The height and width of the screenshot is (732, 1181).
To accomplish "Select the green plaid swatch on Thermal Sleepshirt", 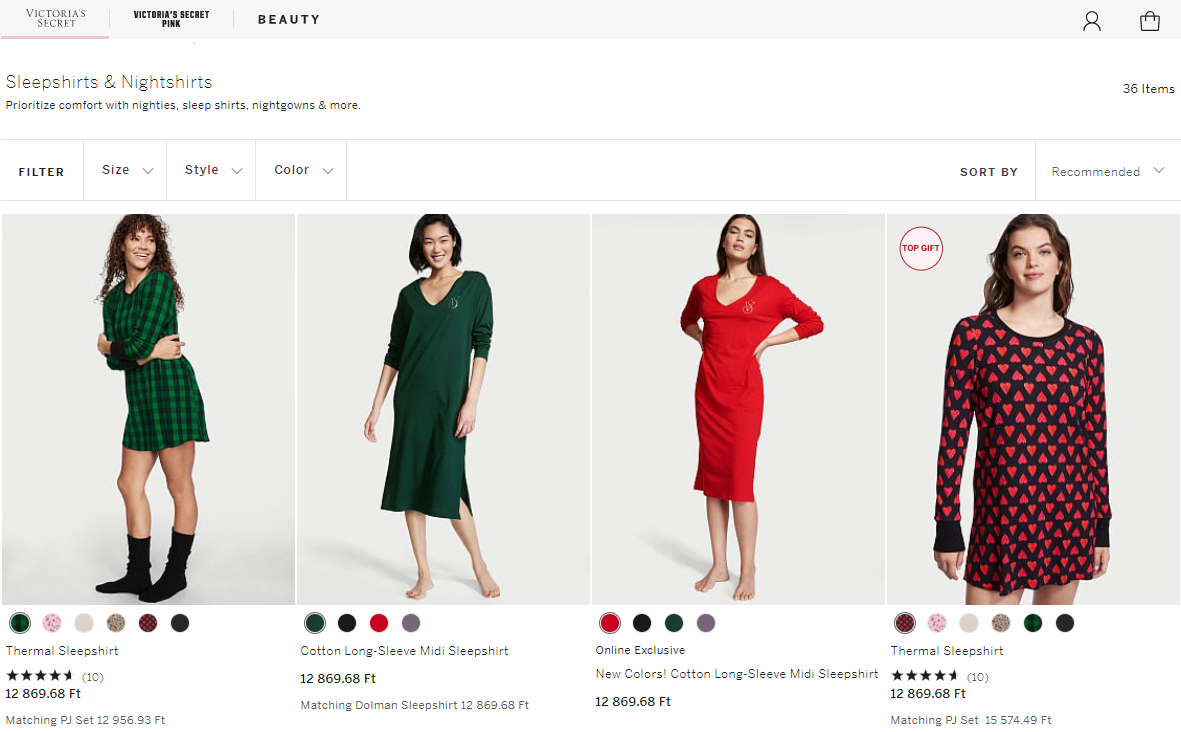I will click(x=19, y=622).
